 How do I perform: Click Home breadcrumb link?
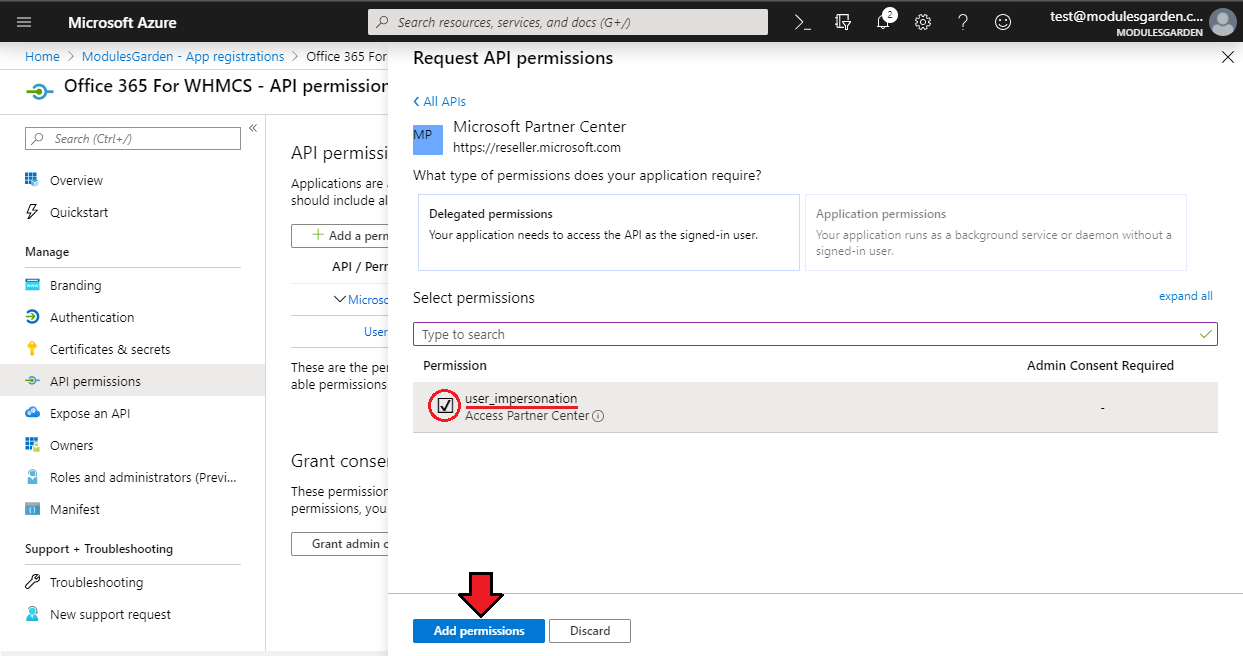point(42,56)
